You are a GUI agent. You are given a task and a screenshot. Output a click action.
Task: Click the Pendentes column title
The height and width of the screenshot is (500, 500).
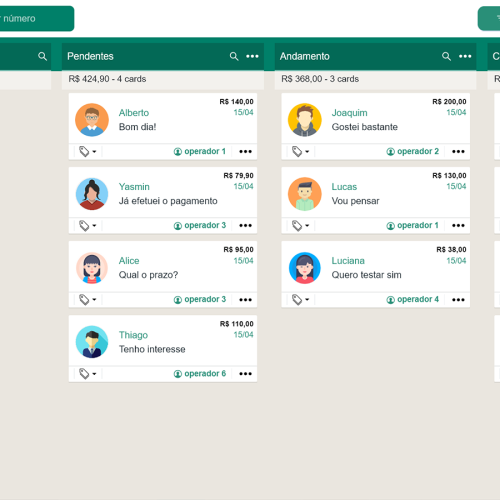pos(90,56)
